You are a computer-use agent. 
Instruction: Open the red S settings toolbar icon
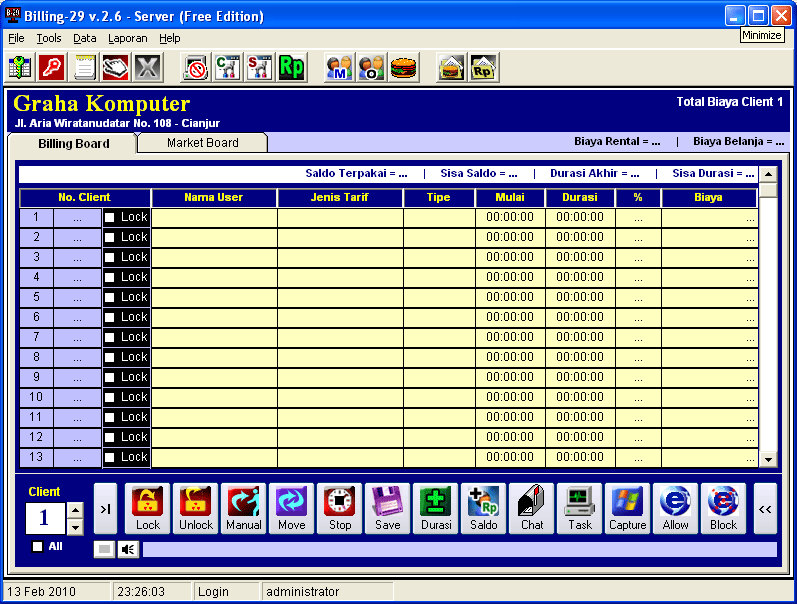pyautogui.click(x=259, y=67)
